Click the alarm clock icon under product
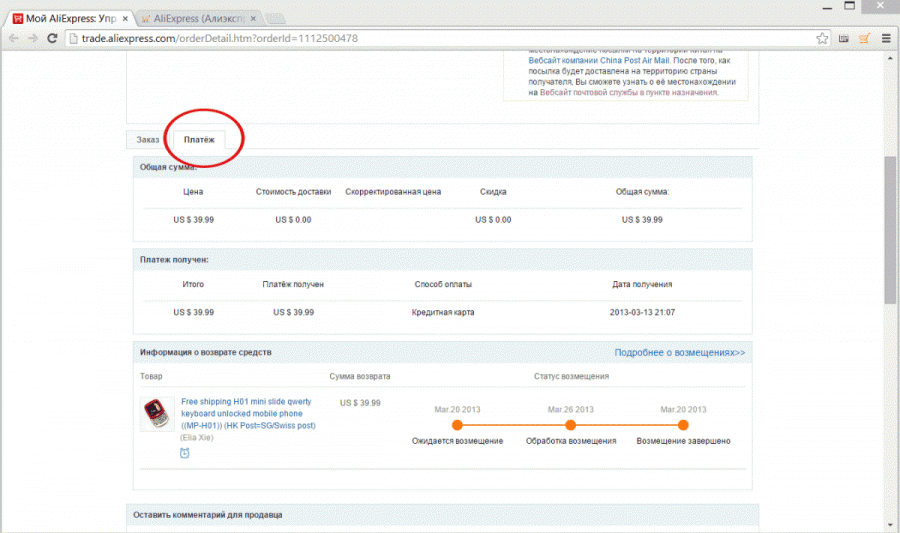The image size is (900, 533). click(186, 453)
